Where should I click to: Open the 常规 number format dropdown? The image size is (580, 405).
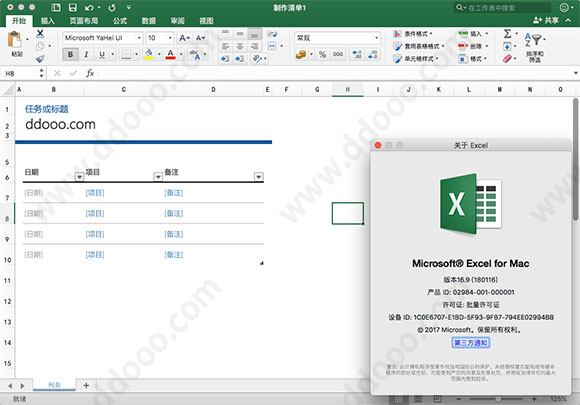pyautogui.click(x=377, y=38)
